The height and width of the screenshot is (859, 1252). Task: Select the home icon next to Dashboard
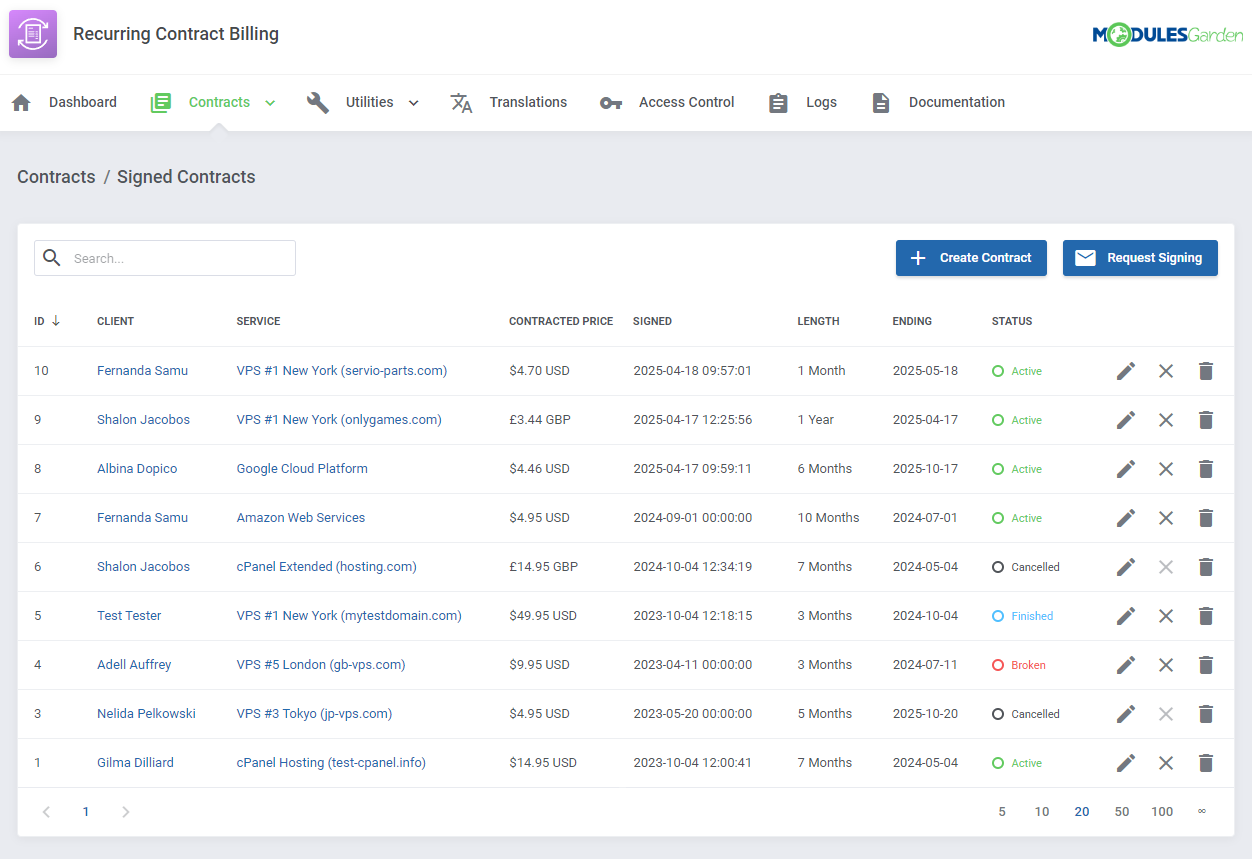21,102
